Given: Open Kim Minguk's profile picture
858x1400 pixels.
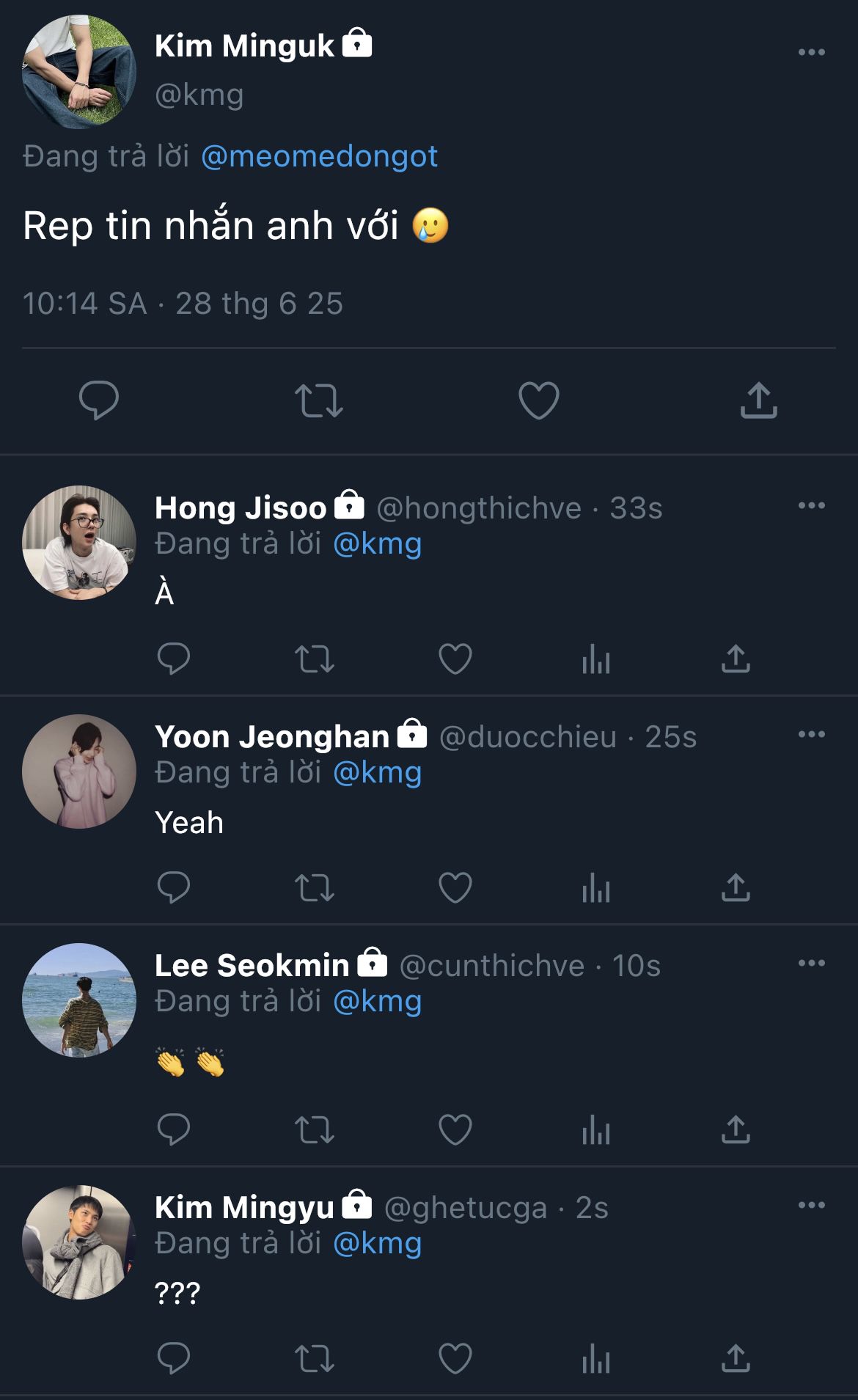Looking at the screenshot, I should click(79, 72).
